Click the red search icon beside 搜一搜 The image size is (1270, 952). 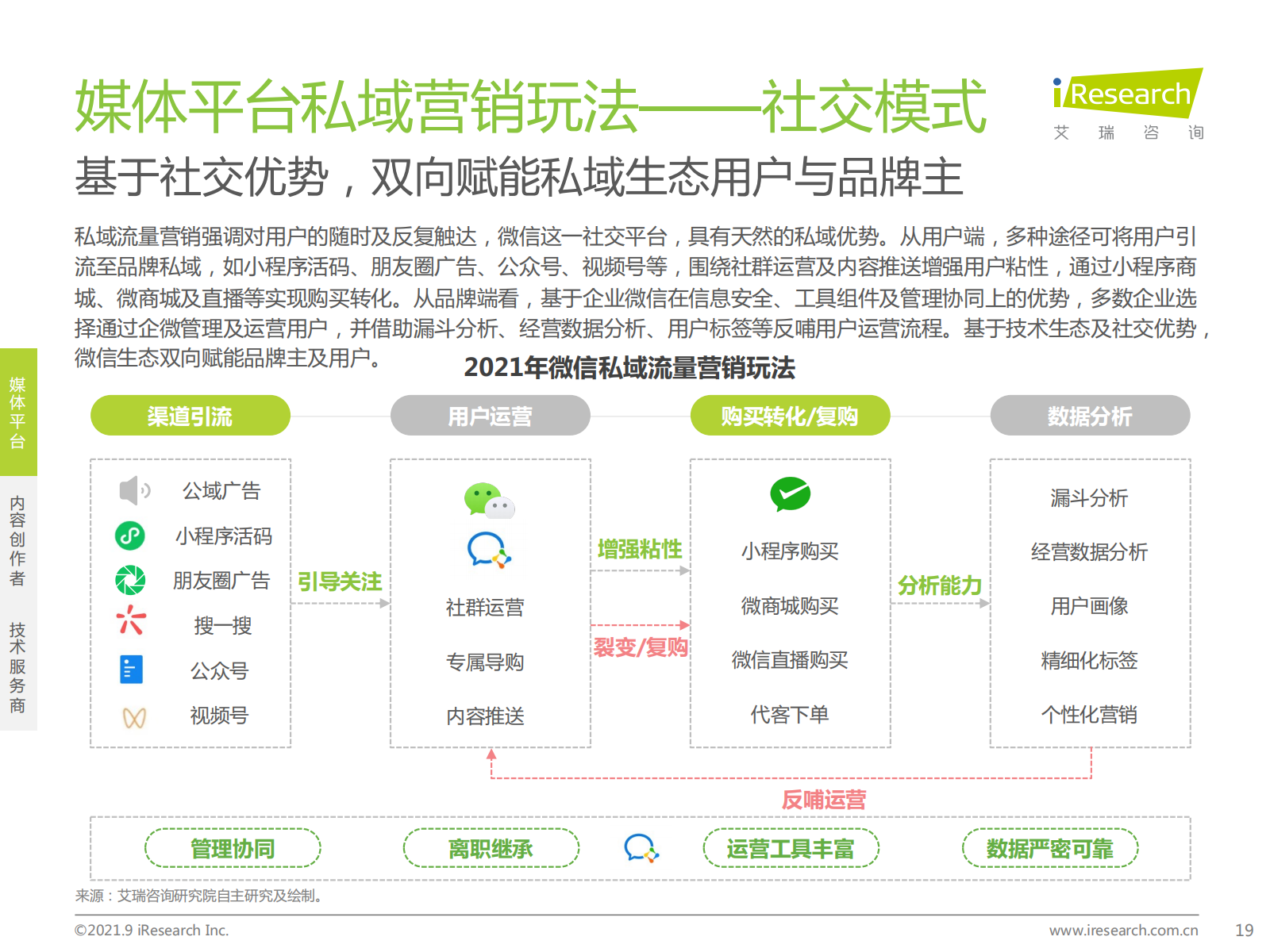pyautogui.click(x=131, y=621)
